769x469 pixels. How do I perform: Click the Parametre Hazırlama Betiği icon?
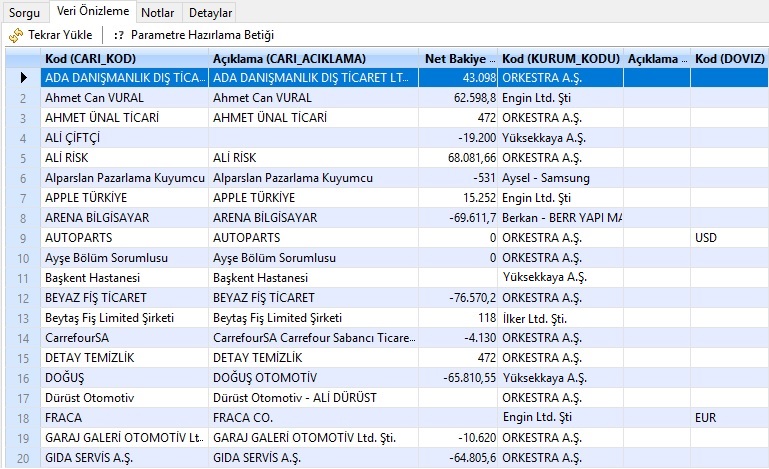click(119, 35)
